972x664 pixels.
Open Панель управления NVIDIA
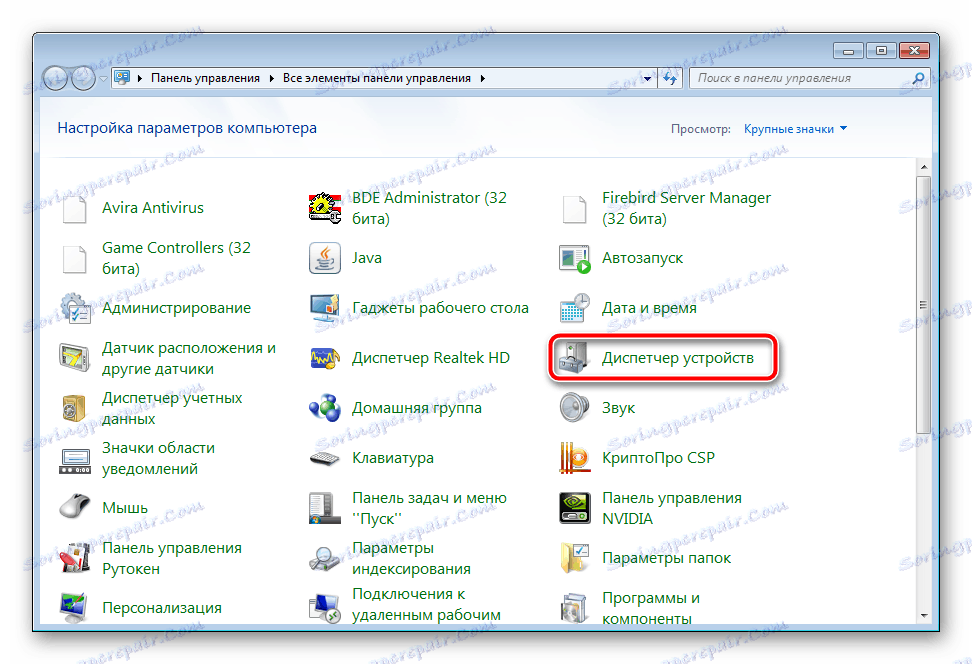coord(673,507)
